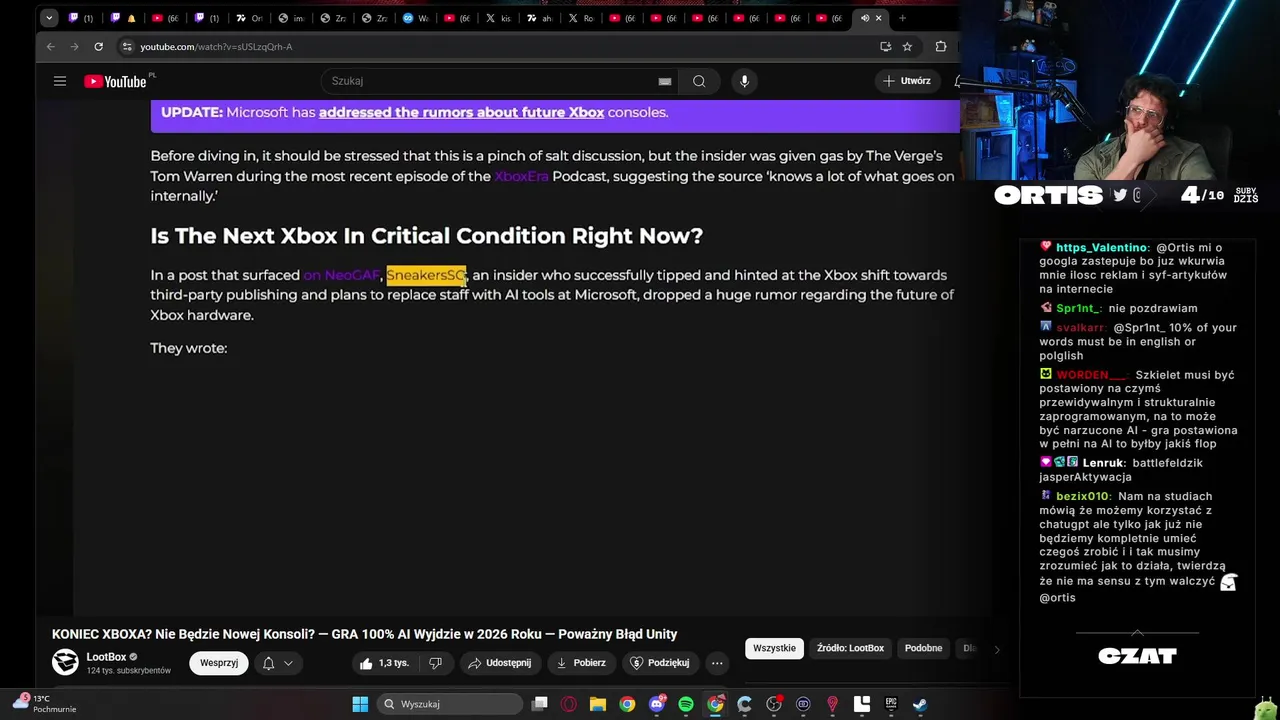Image resolution: width=1280 pixels, height=720 pixels.
Task: Switch to the 'im' browser tab
Action: click(291, 18)
